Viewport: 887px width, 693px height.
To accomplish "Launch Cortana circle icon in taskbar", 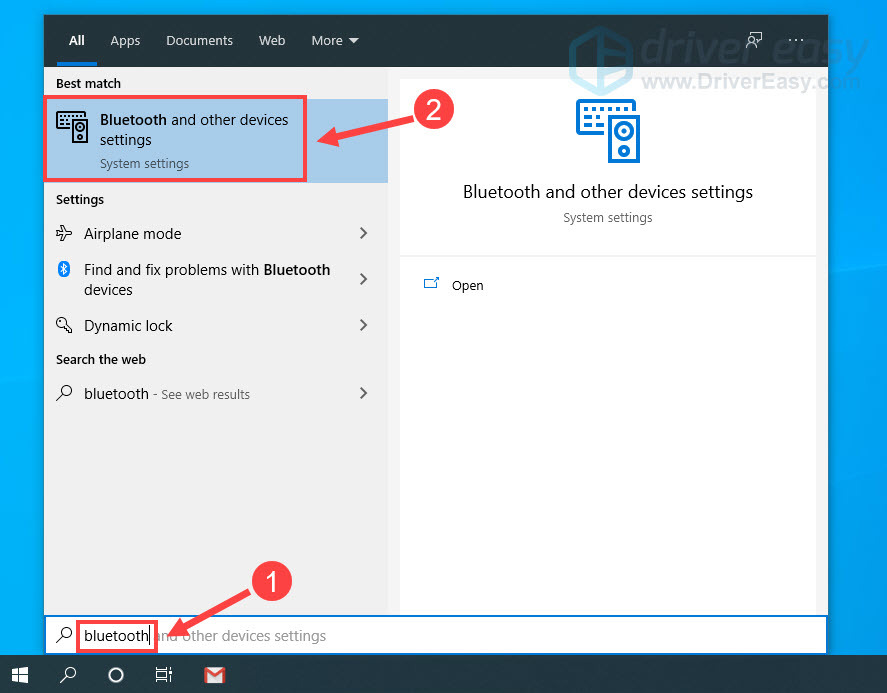I will tap(116, 675).
